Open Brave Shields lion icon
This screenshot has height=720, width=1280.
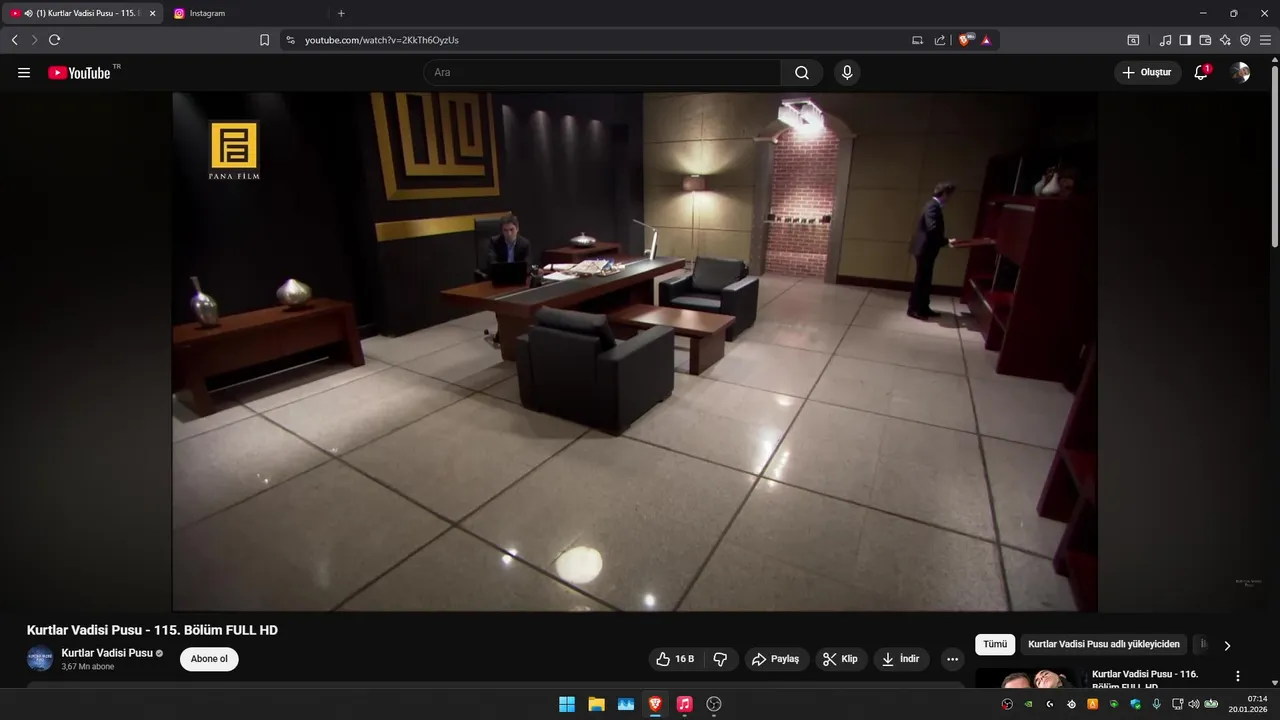[x=965, y=40]
